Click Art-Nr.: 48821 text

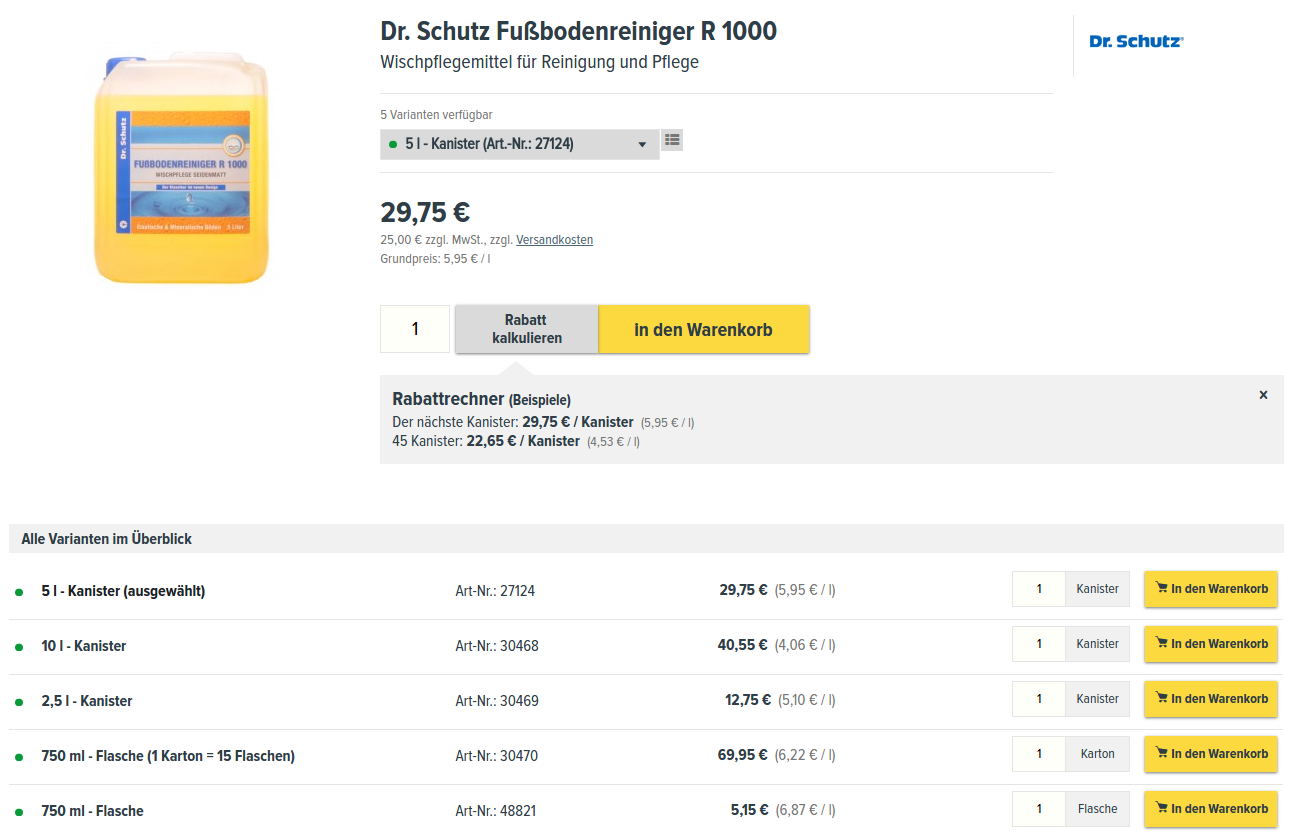click(496, 811)
